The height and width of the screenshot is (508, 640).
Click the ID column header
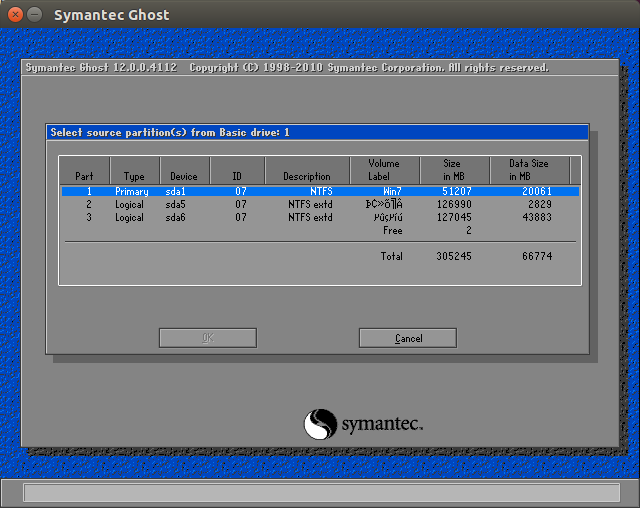237,170
